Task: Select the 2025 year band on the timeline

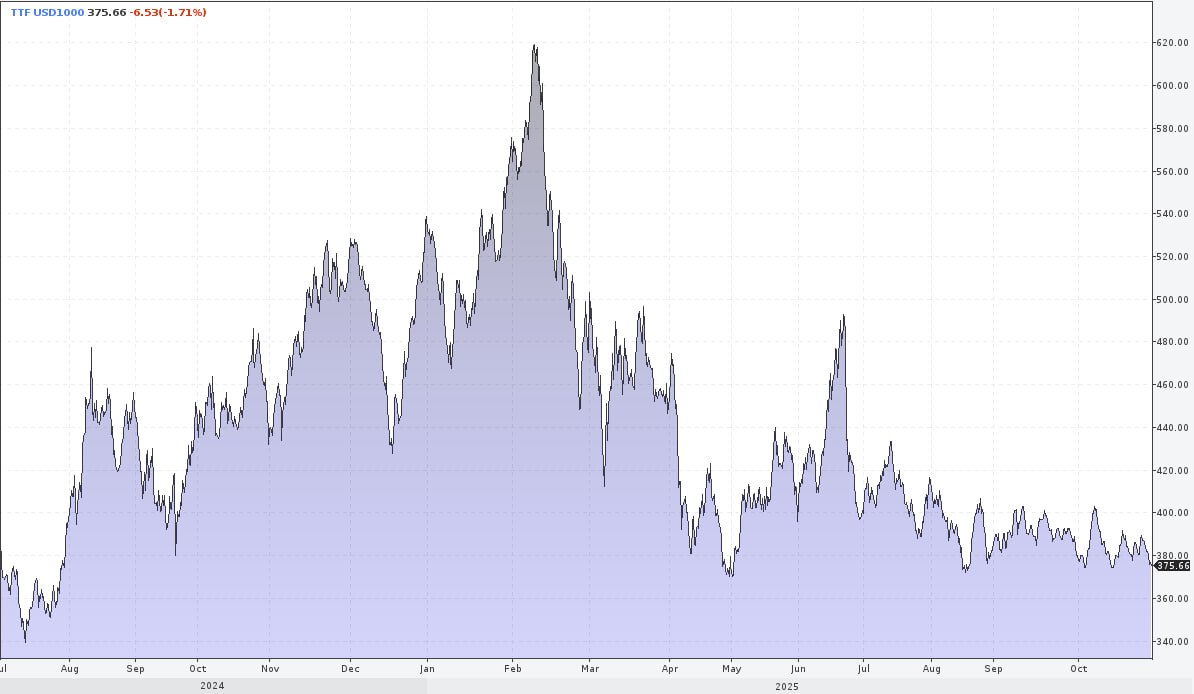Action: point(785,686)
